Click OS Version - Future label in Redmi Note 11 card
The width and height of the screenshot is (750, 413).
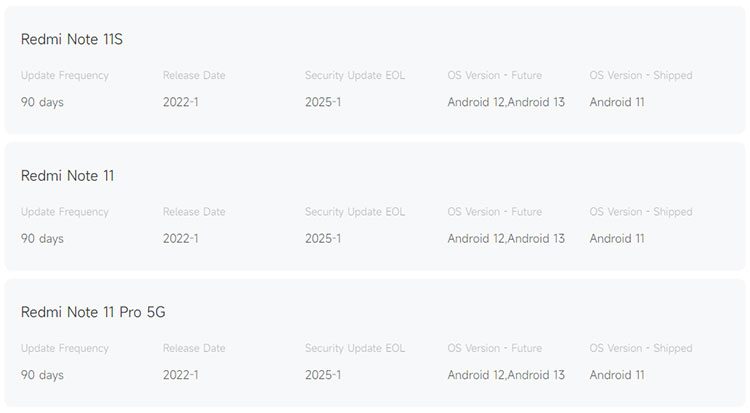click(494, 212)
